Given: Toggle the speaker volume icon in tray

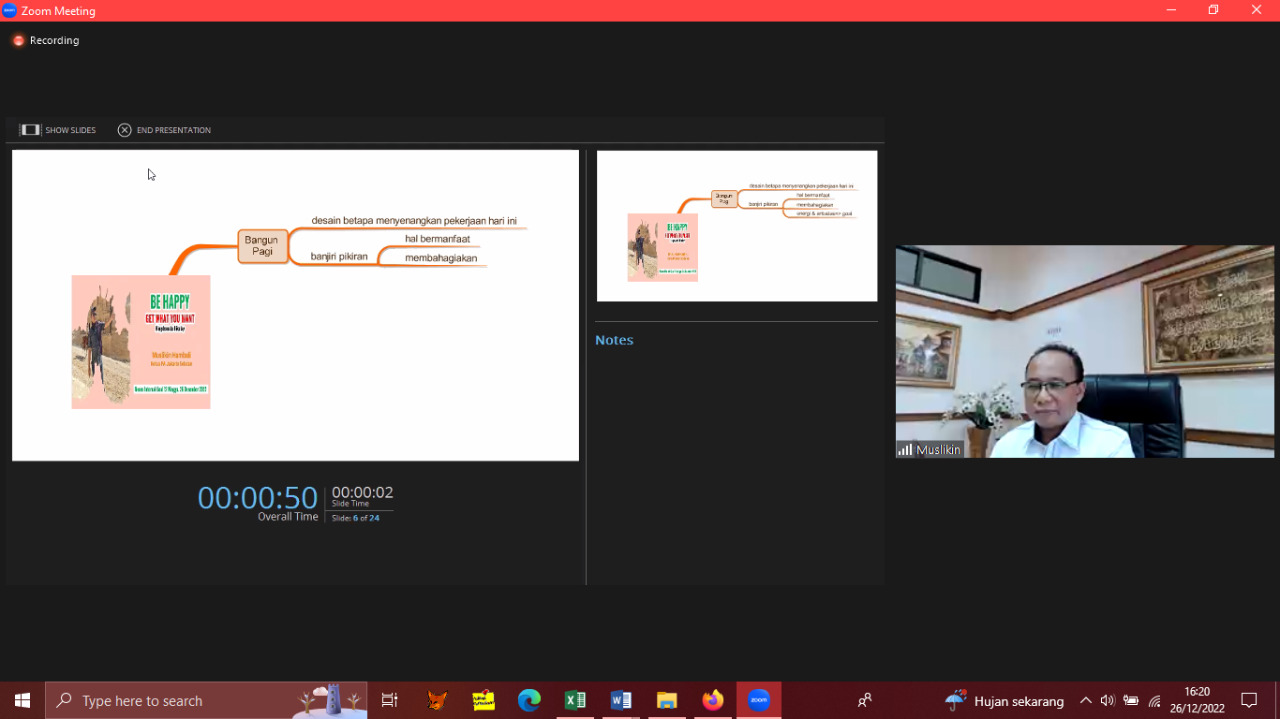Looking at the screenshot, I should pyautogui.click(x=1108, y=701).
